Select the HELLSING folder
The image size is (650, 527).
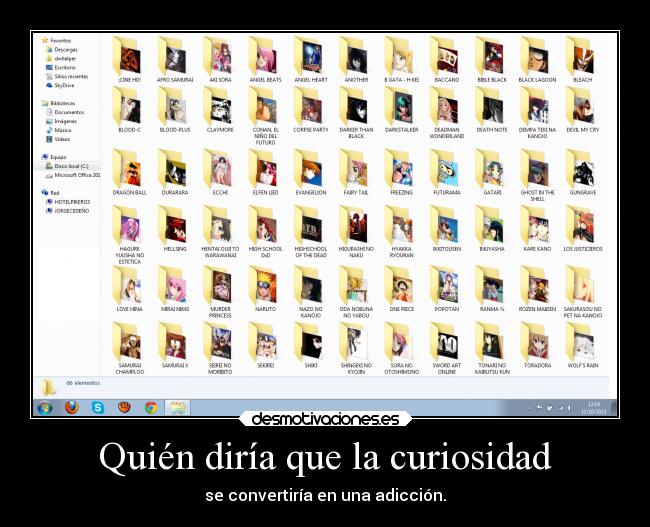(175, 229)
